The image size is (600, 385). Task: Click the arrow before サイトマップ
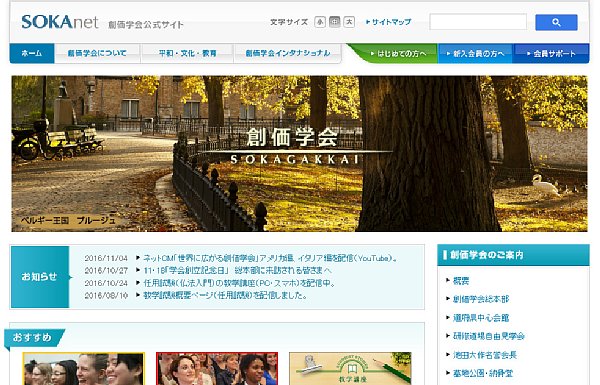pos(368,22)
